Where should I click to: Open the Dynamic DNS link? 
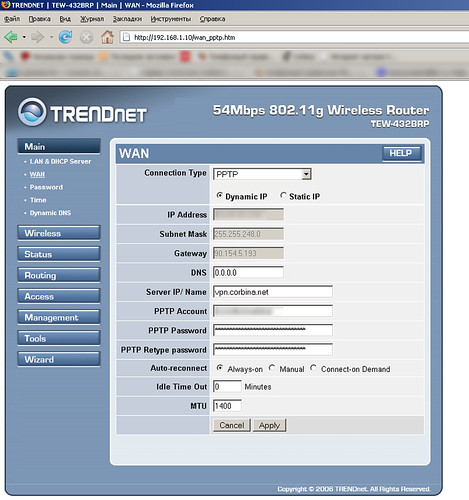click(50, 213)
